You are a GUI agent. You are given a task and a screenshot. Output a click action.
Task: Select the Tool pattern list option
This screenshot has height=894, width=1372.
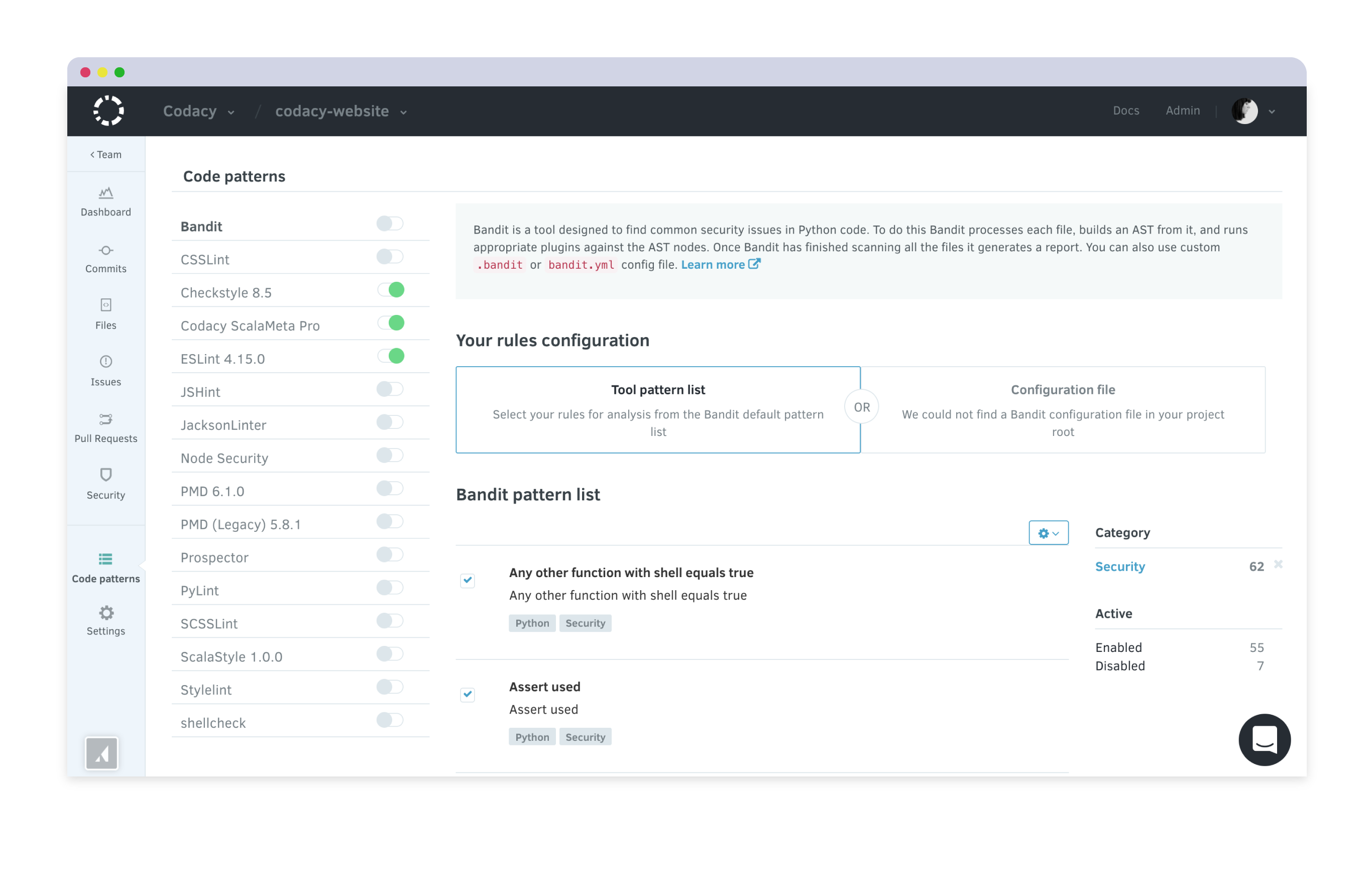(657, 410)
